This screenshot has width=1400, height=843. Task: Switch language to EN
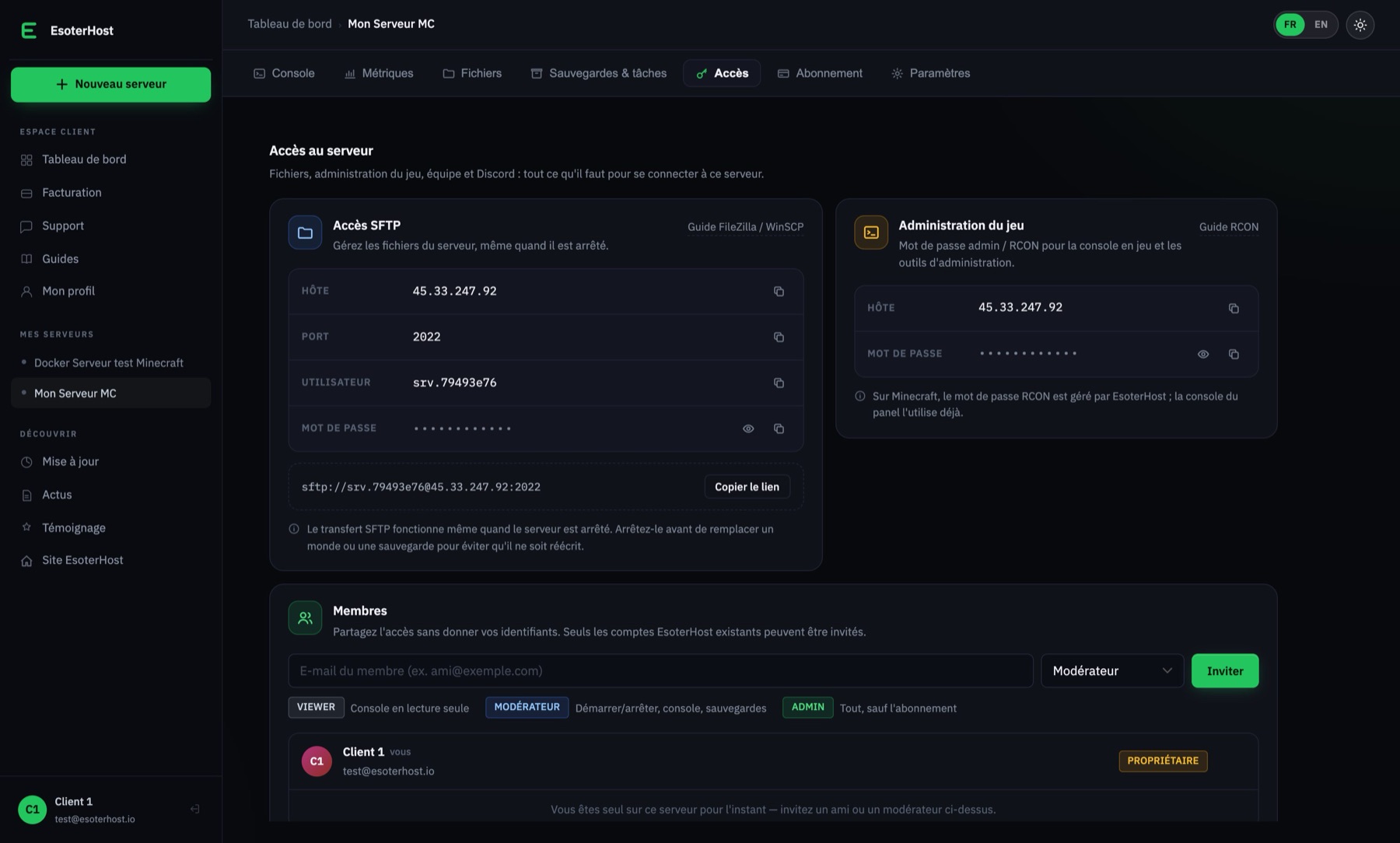coord(1321,25)
